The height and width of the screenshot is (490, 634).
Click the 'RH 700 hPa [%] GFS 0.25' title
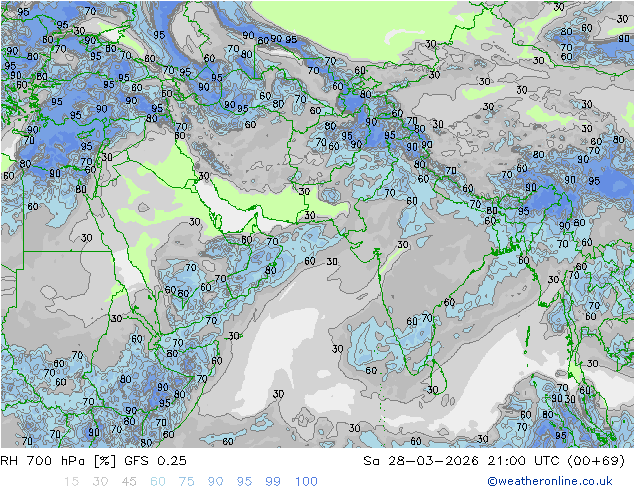click(93, 460)
